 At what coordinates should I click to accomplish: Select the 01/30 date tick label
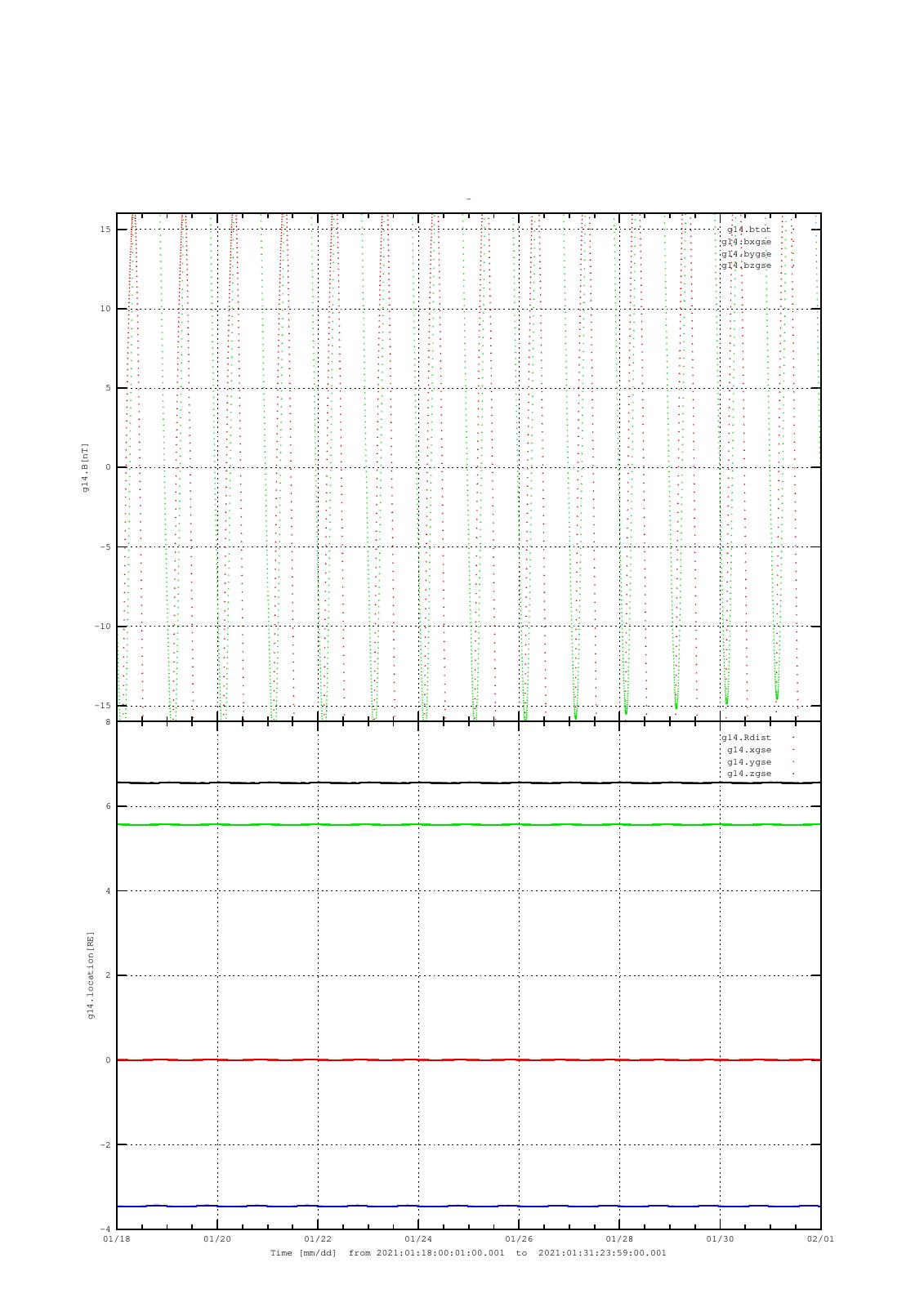point(720,1238)
